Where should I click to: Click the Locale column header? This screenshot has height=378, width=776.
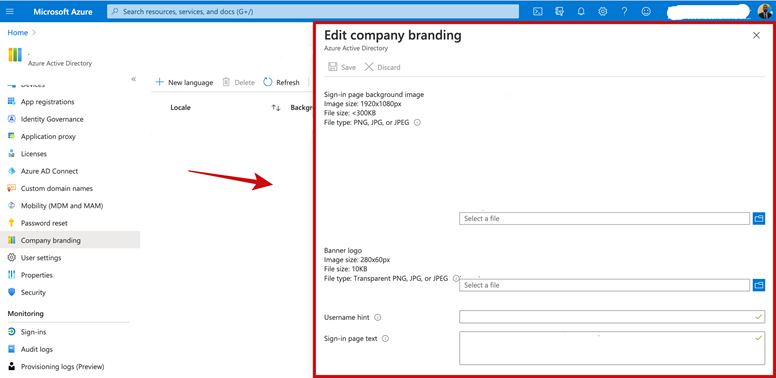tap(180, 107)
